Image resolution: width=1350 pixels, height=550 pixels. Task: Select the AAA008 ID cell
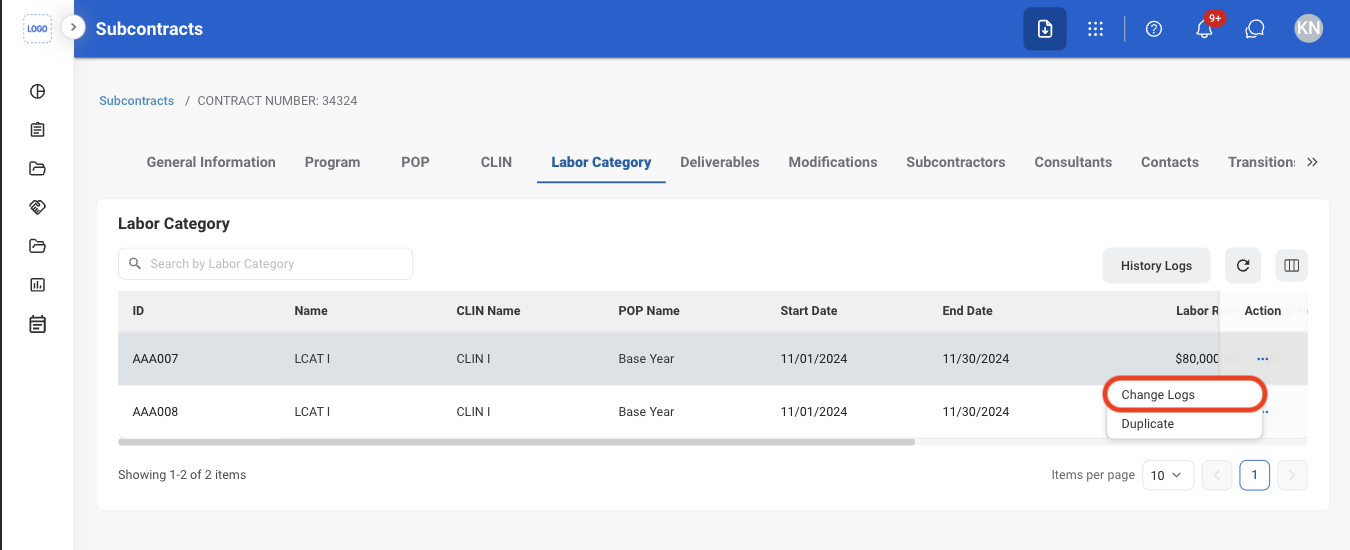coord(155,412)
